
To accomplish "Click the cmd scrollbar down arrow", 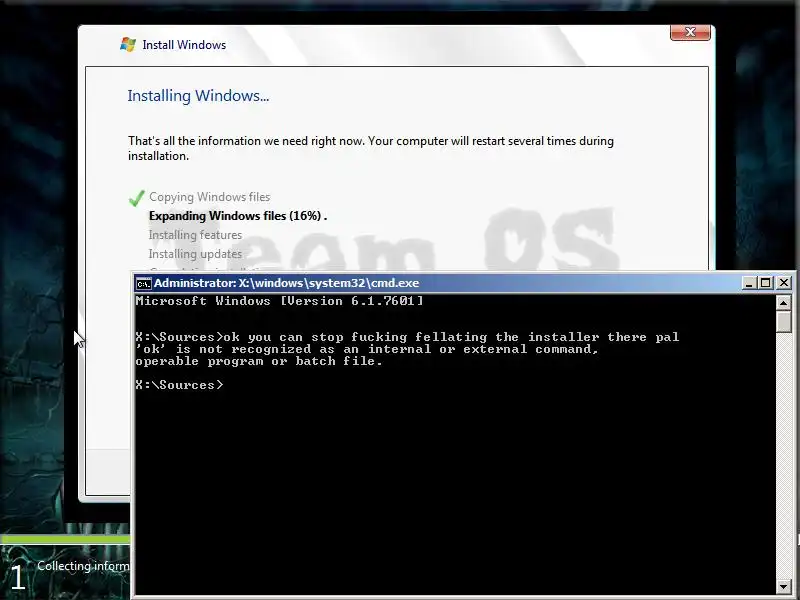I will point(784,587).
